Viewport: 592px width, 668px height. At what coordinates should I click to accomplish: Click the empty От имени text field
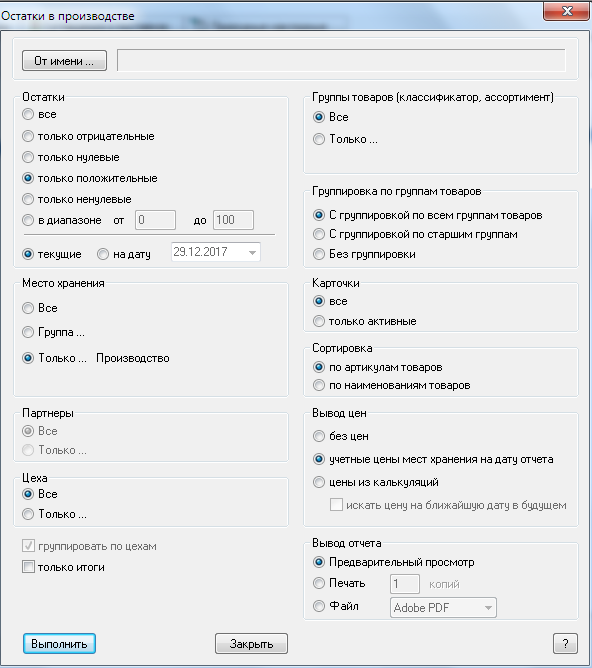click(341, 60)
